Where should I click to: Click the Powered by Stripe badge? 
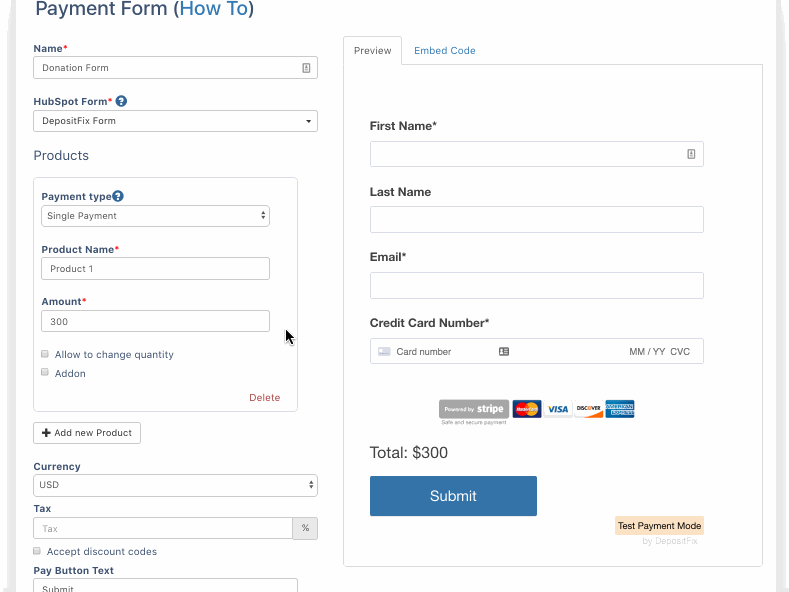point(473,409)
